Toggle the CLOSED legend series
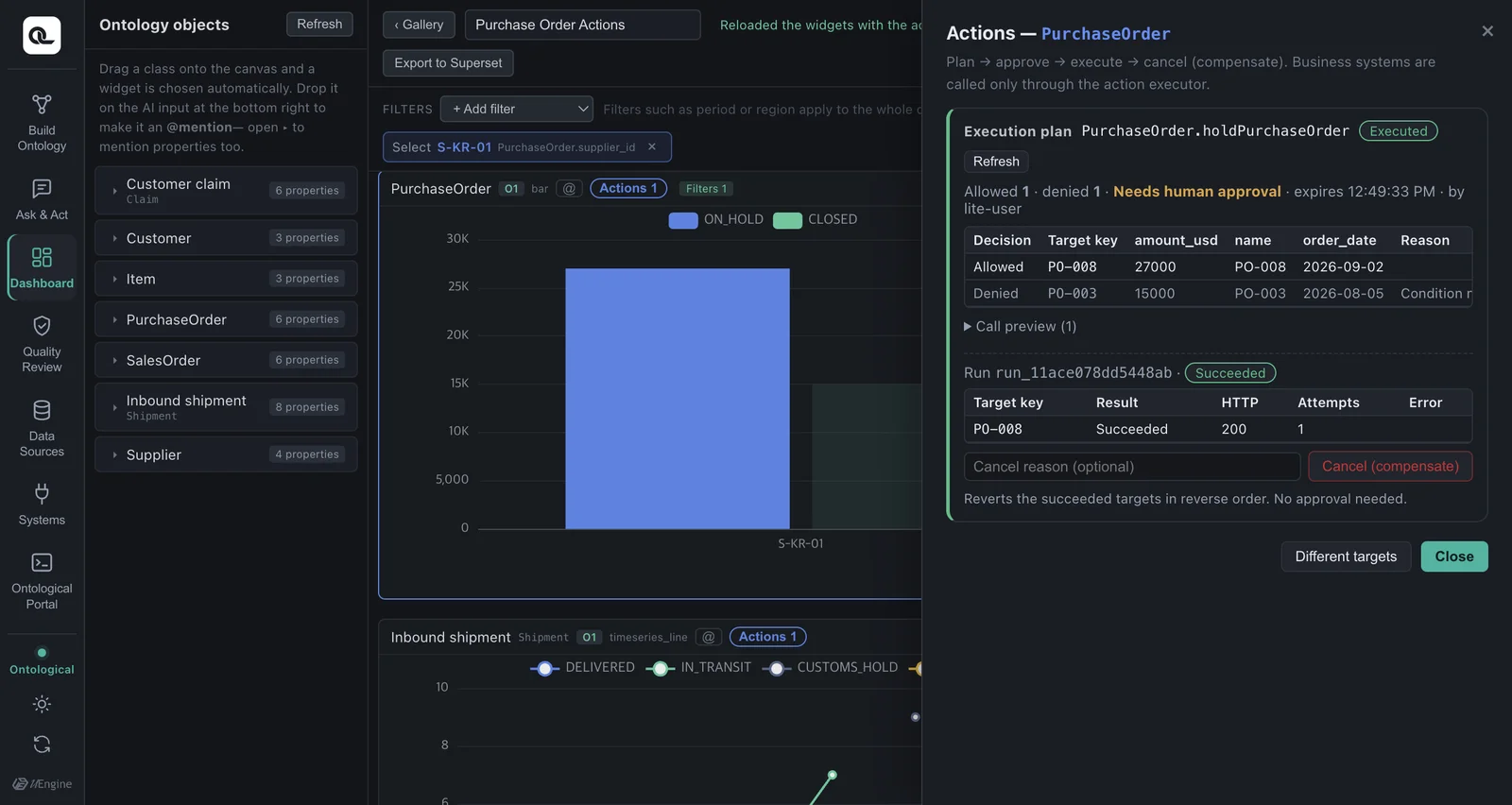 pyautogui.click(x=815, y=219)
